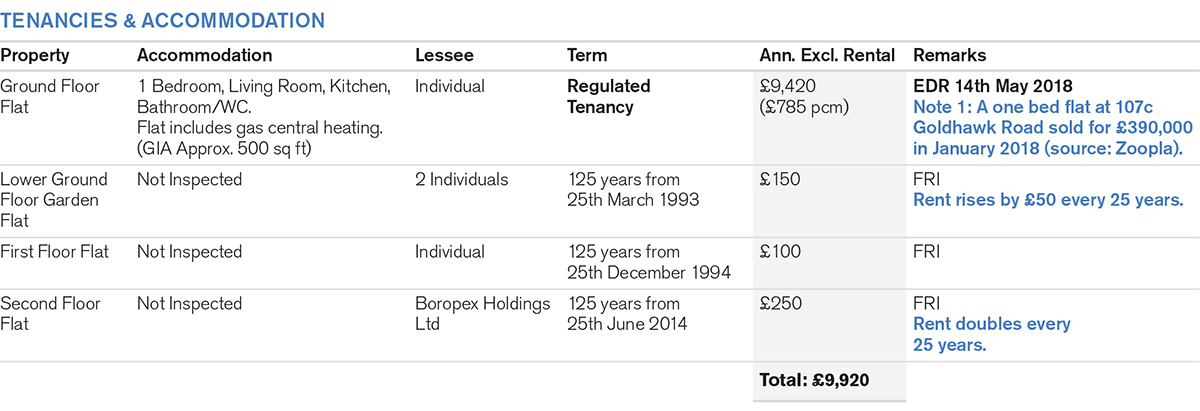Image resolution: width=1200 pixels, height=411 pixels.
Task: Click the Lessee column header
Action: pos(444,55)
